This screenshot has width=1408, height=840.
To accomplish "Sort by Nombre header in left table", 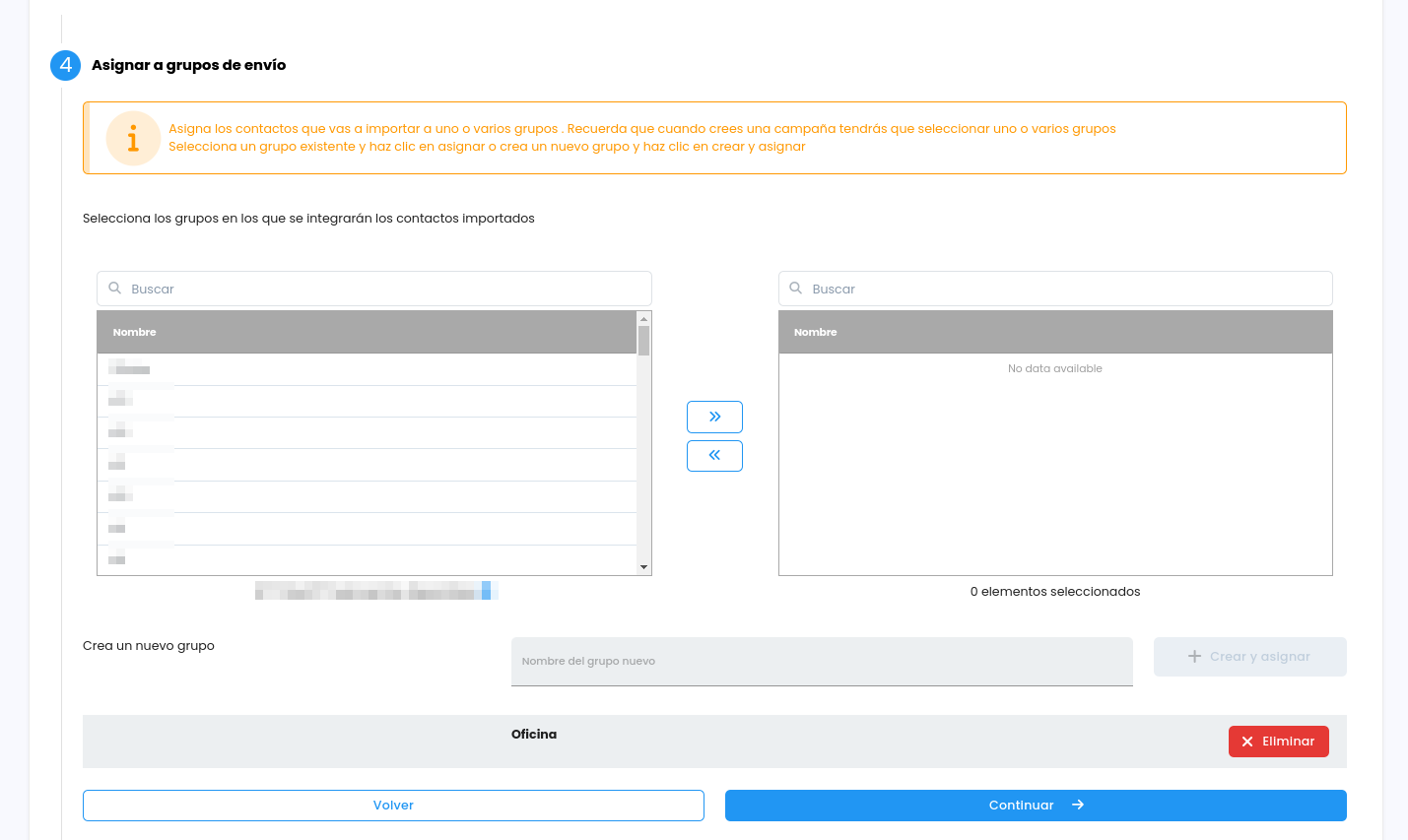I will pos(135,332).
